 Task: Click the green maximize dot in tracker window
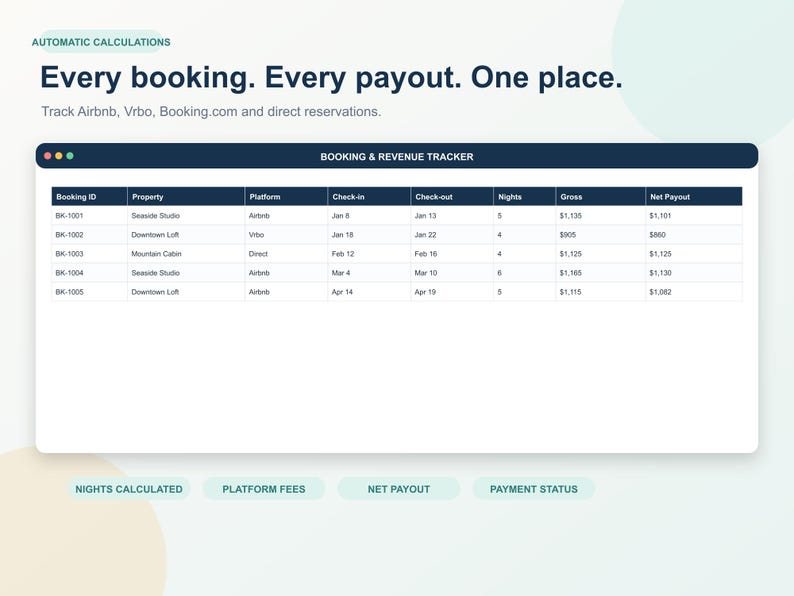tap(70, 156)
